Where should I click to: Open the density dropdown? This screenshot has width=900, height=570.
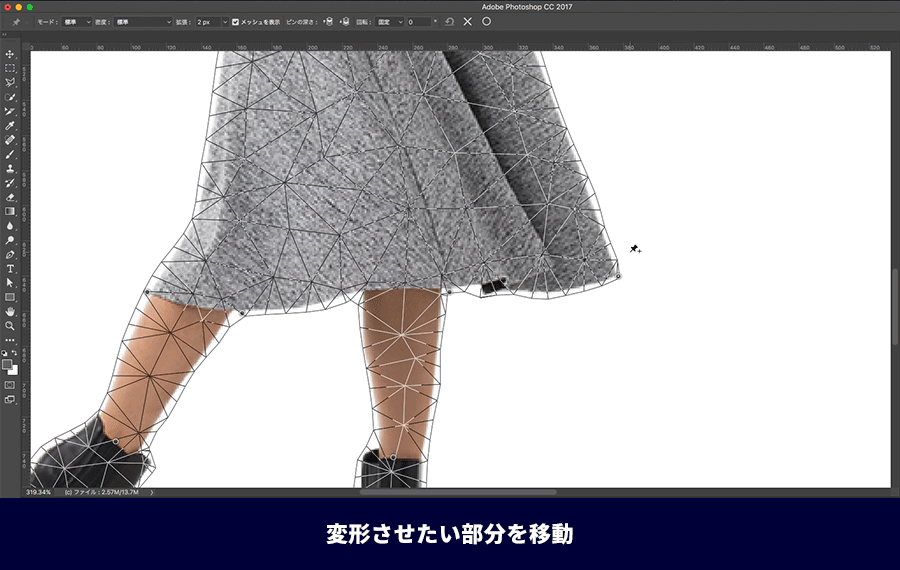[x=143, y=22]
